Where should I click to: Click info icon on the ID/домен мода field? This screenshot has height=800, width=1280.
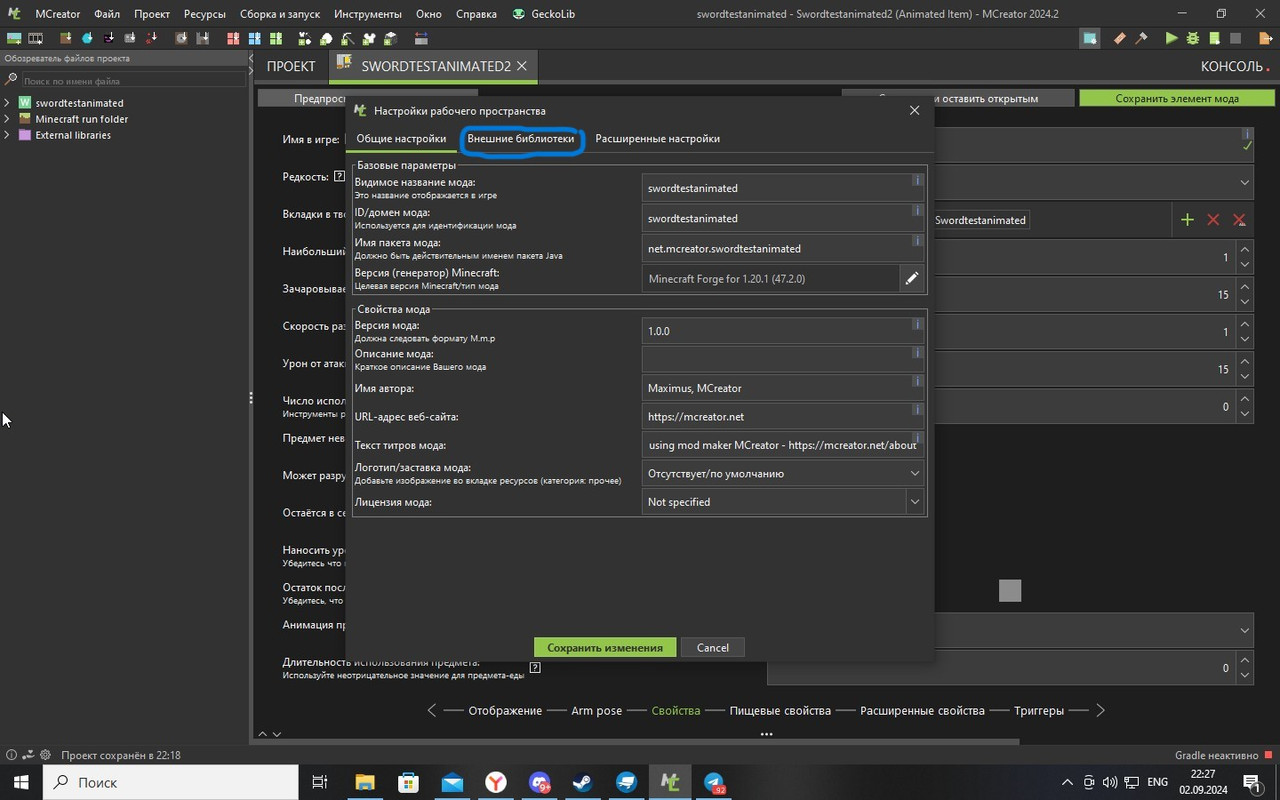[917, 211]
